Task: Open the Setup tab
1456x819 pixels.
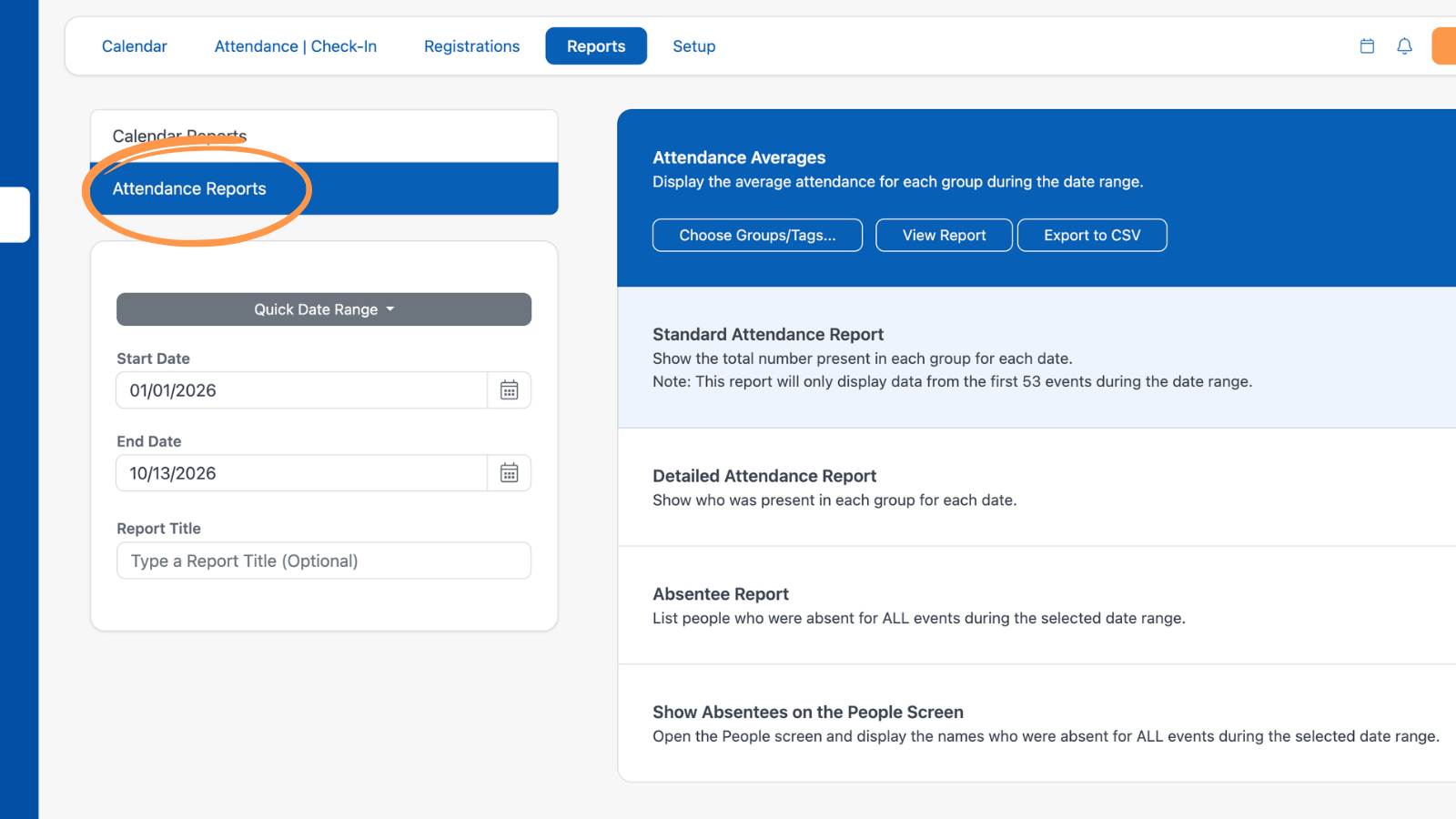Action: (x=694, y=46)
